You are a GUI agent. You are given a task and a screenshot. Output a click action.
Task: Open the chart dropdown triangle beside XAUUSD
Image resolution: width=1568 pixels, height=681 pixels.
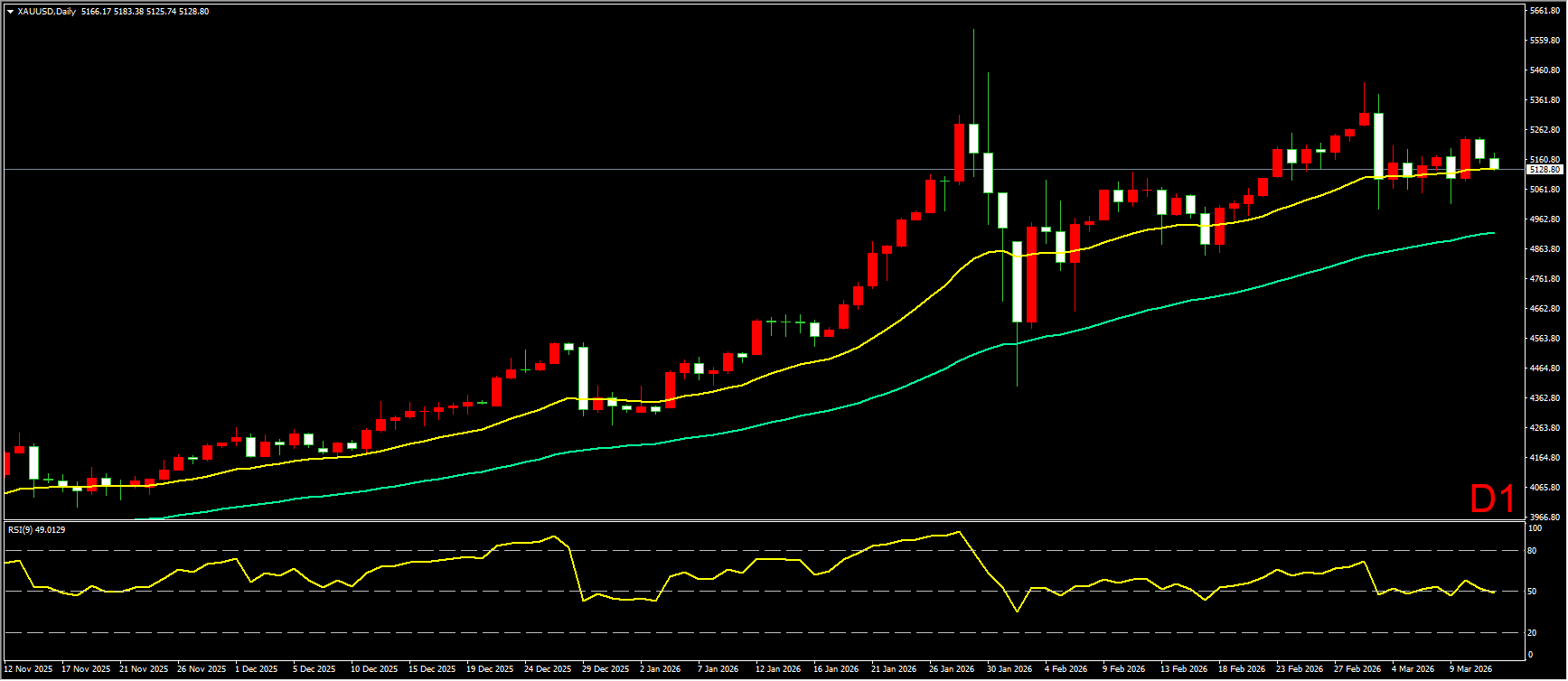coord(10,12)
